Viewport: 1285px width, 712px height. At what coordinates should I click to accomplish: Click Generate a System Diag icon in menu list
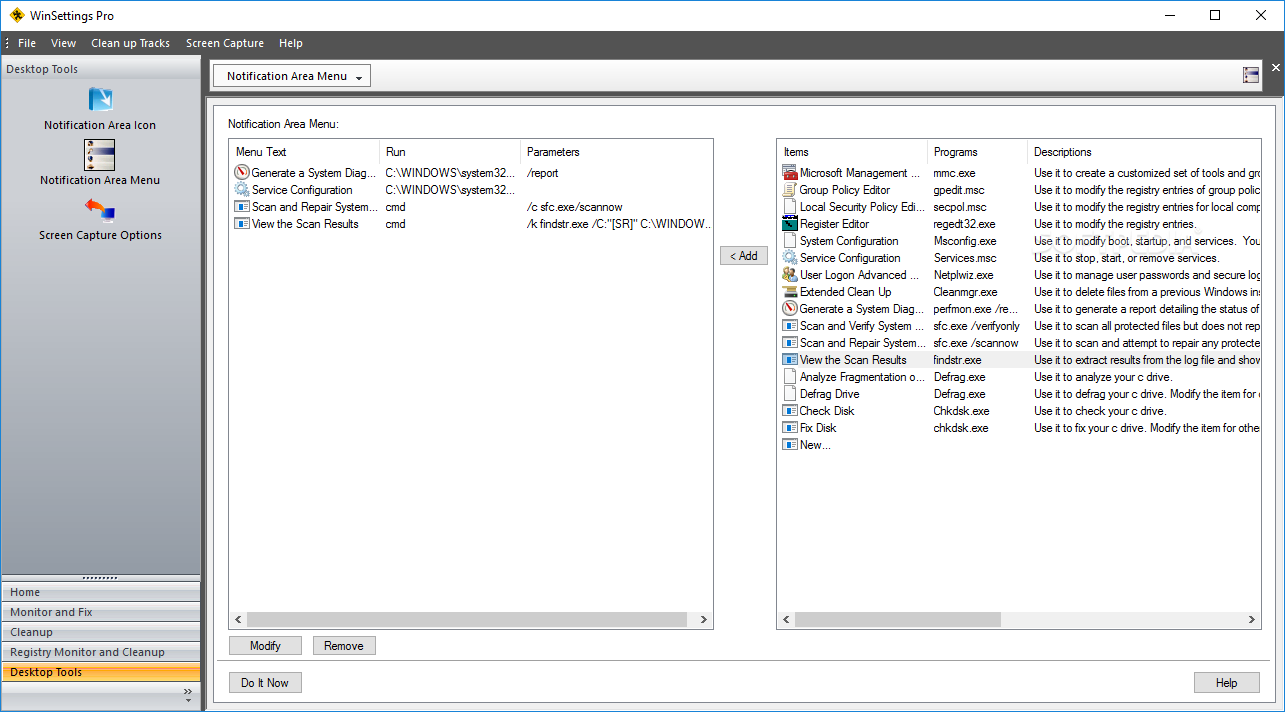242,173
